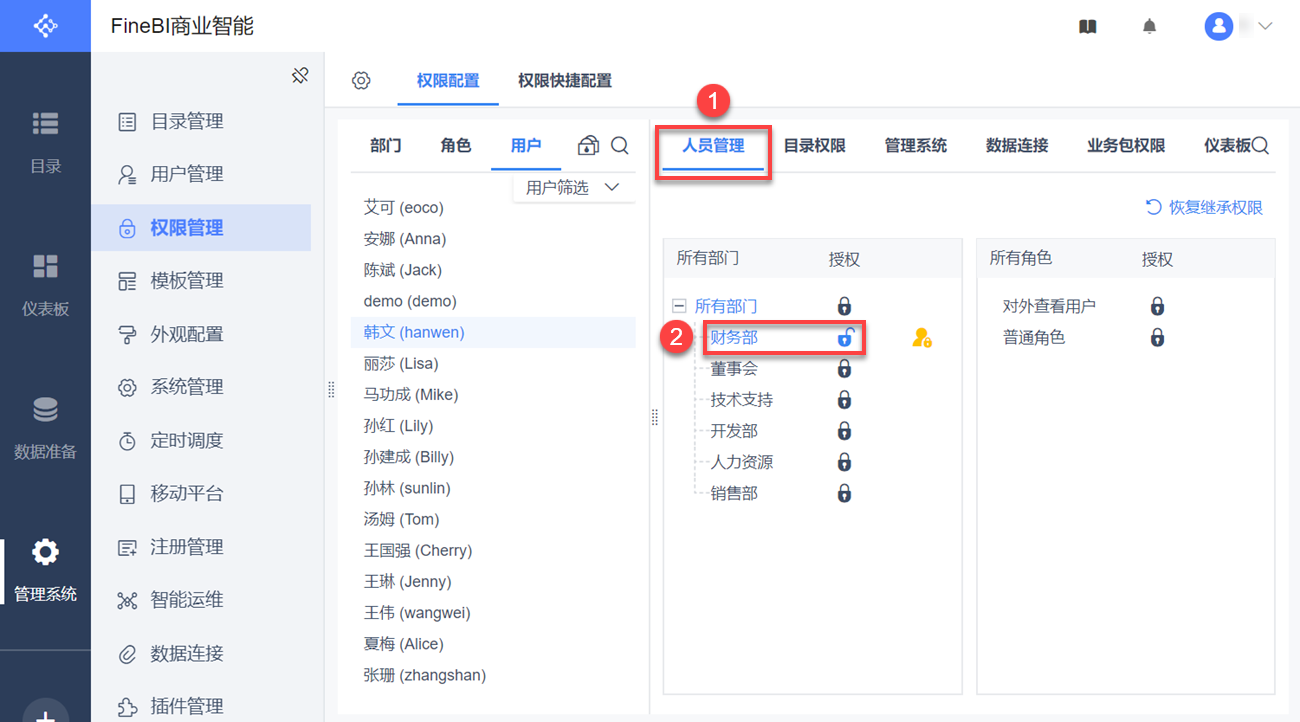Click the search icon beside 仪表板 tab

[1261, 146]
